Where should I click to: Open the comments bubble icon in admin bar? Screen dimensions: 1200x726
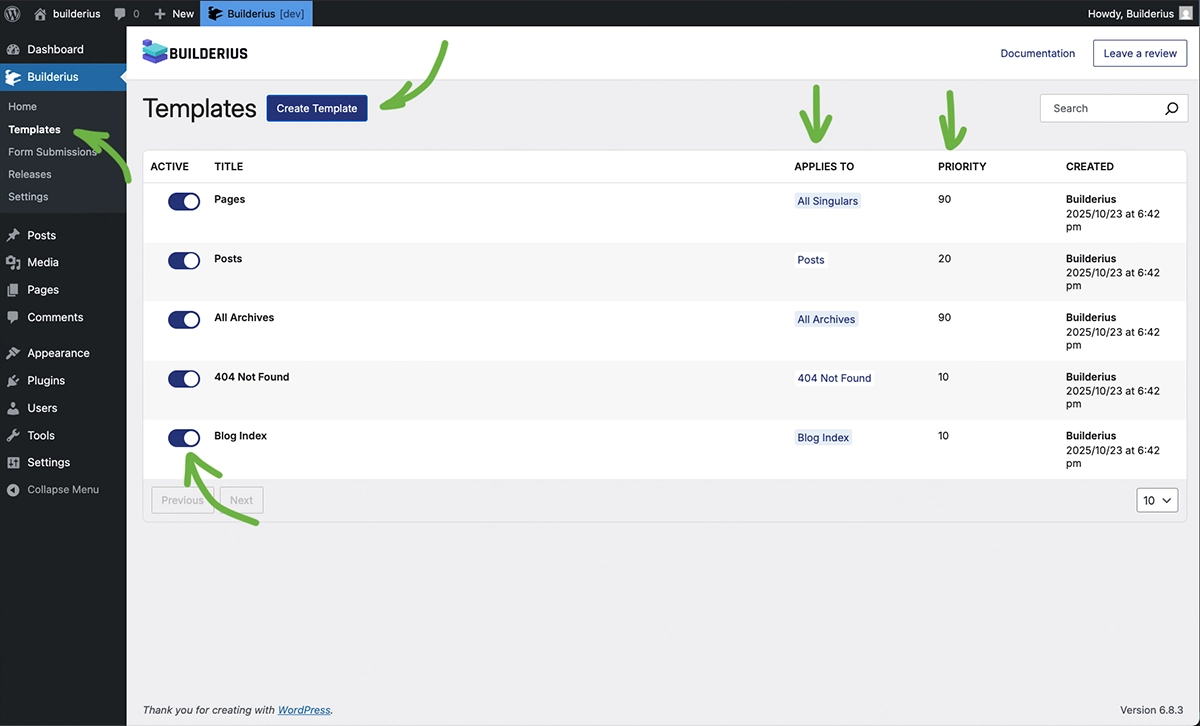coord(120,13)
